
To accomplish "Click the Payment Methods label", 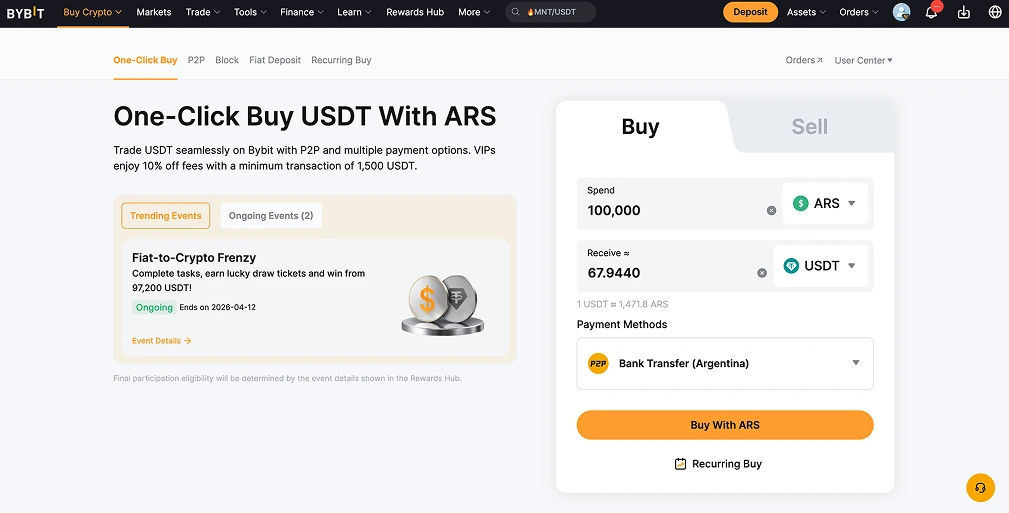I will 622,324.
